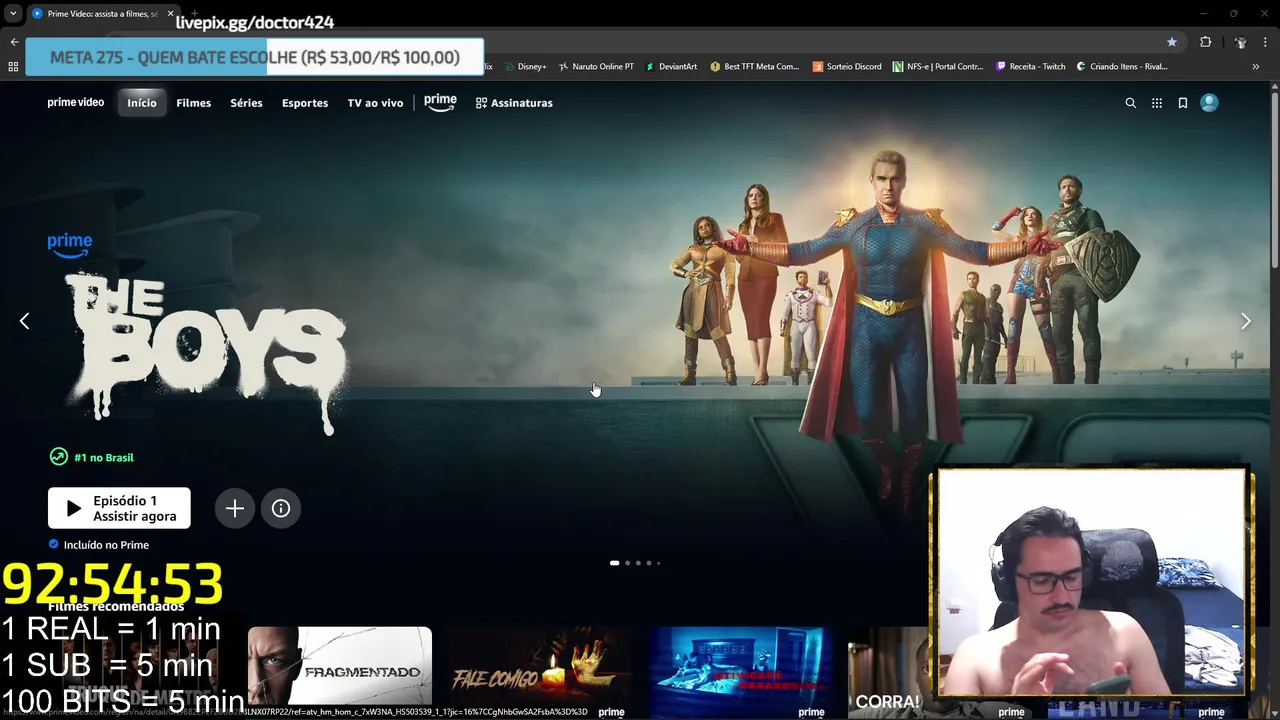Viewport: 1280px width, 720px height.
Task: Open the browser extensions puzzle icon
Action: pos(1205,42)
